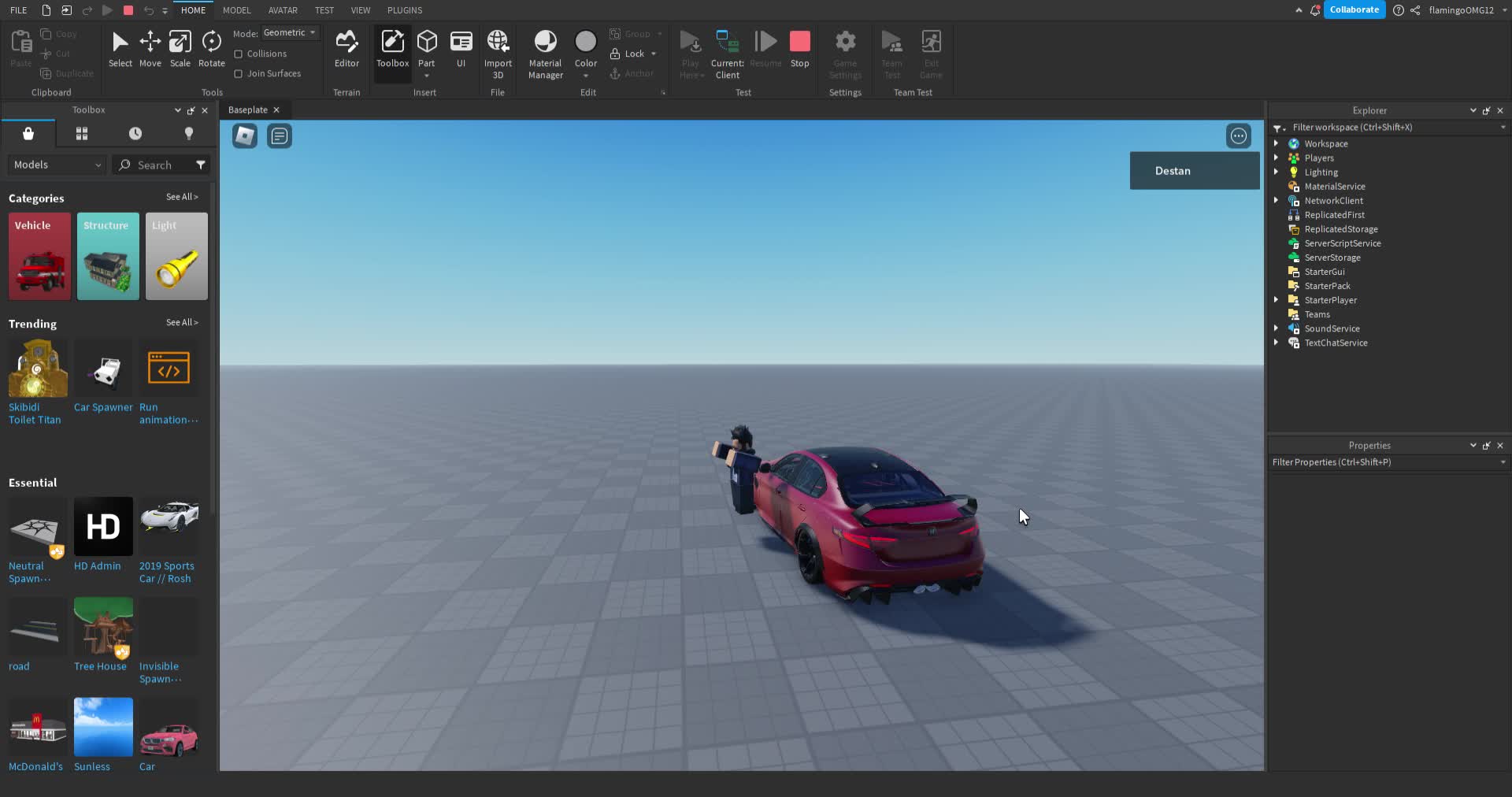The width and height of the screenshot is (1512, 797).
Task: Open the Color picker in the Edit group
Action: click(586, 49)
